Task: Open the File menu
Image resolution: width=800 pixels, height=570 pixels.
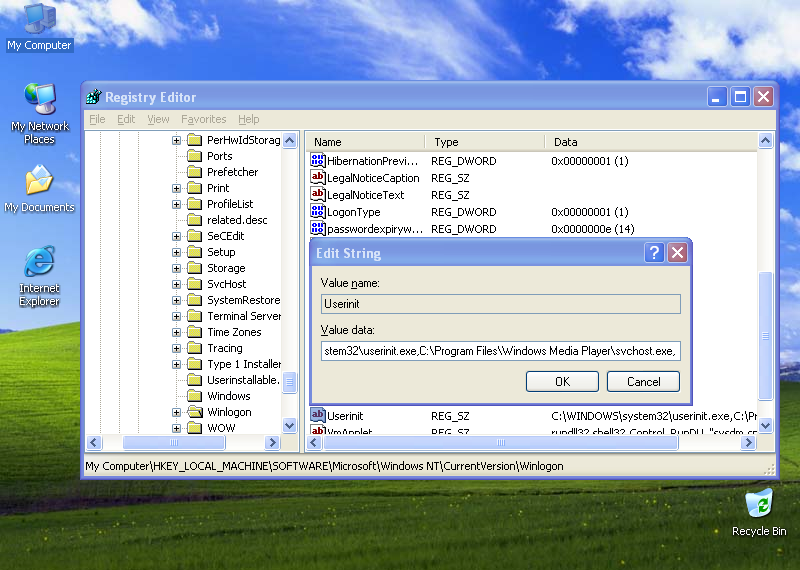Action: tap(97, 119)
